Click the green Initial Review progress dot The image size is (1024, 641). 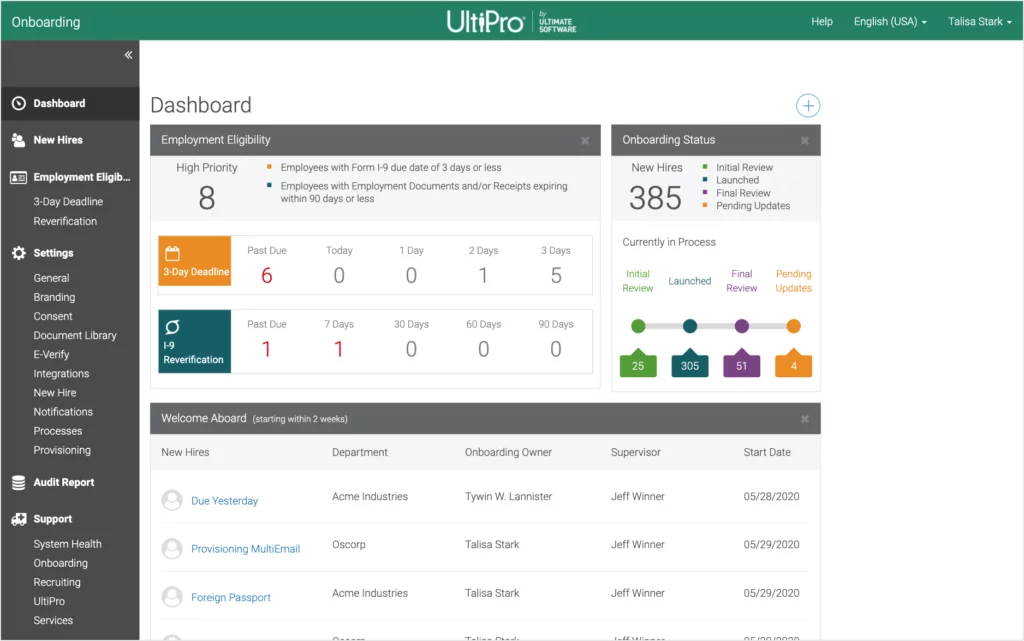point(638,326)
